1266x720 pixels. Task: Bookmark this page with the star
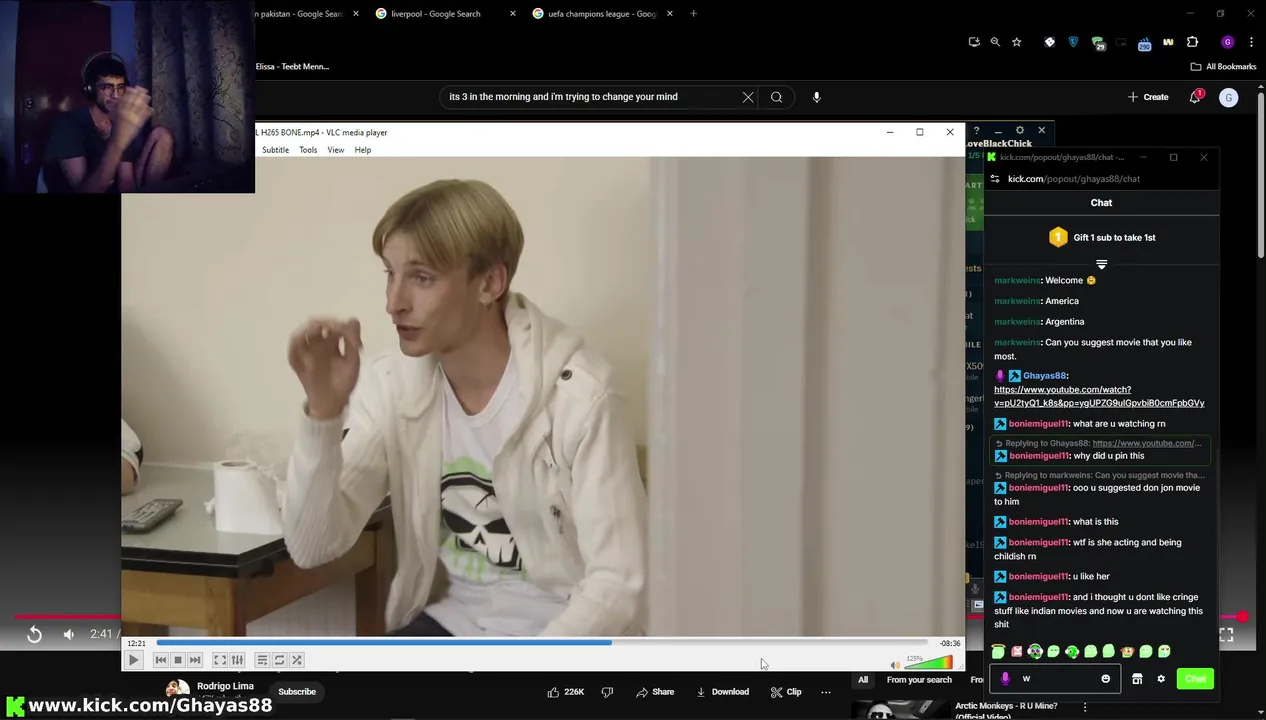[1016, 42]
